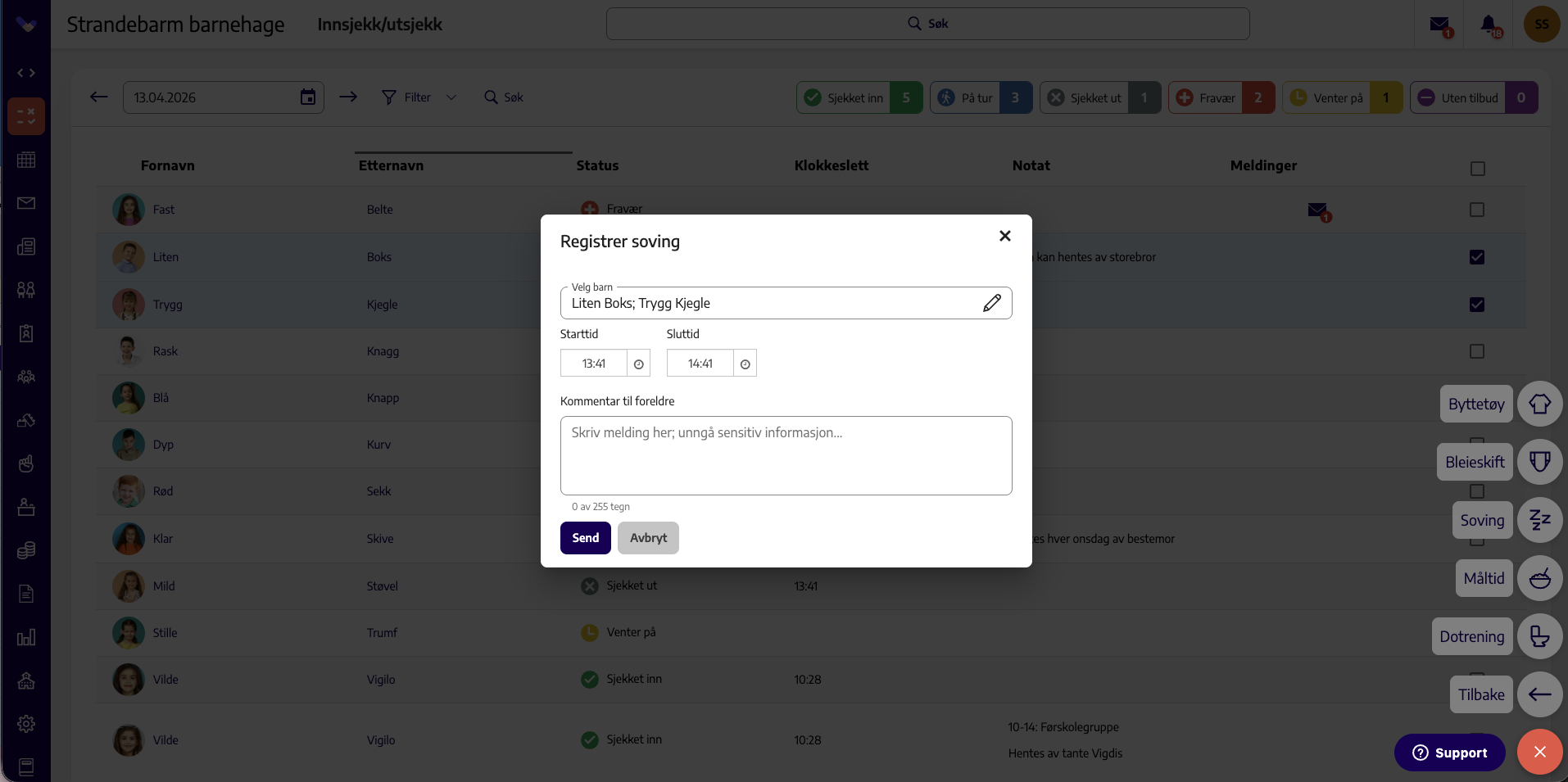Filter by På tur status
Screen dimensions: 1568x782
click(x=981, y=97)
